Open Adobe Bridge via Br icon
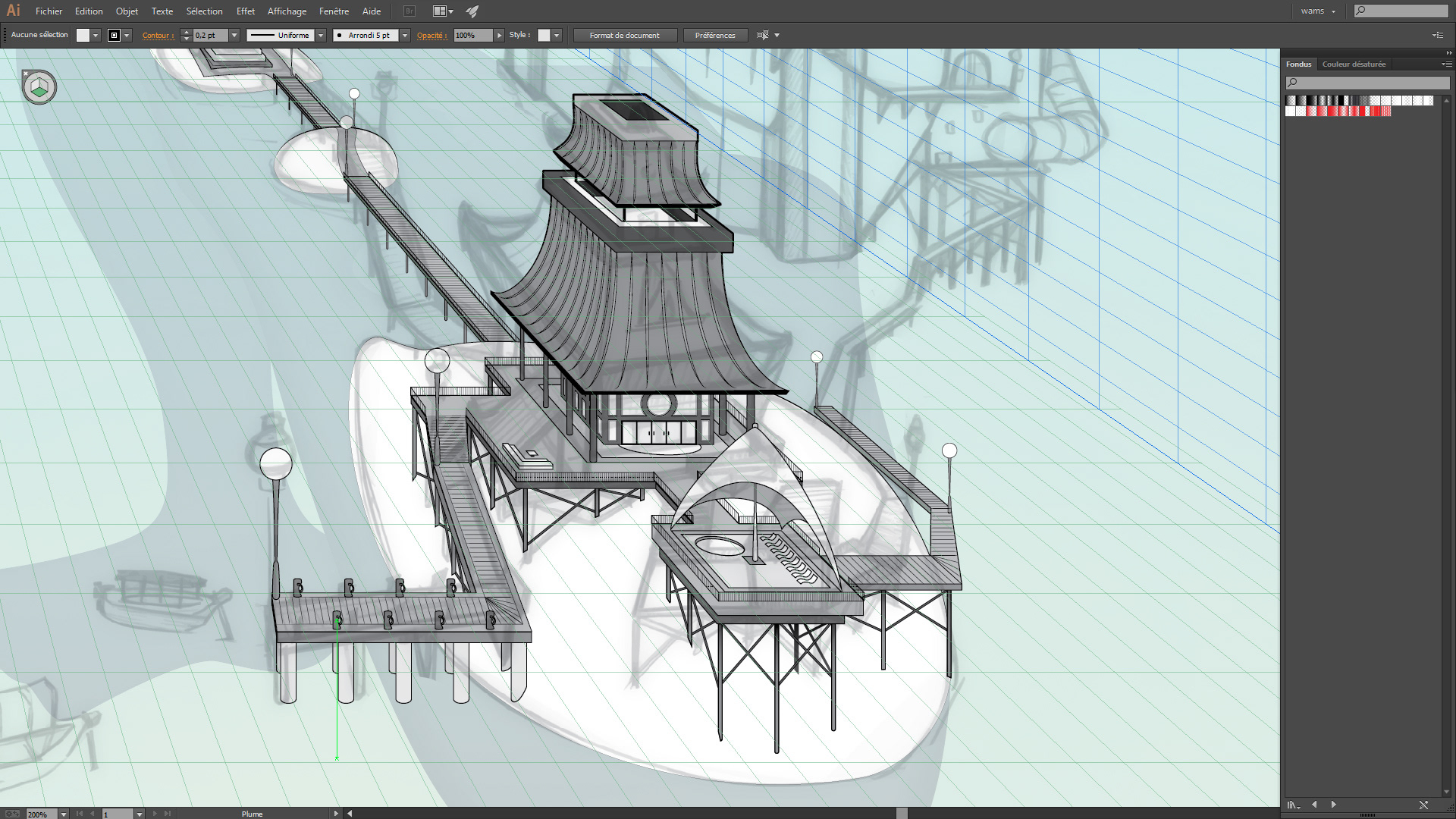The height and width of the screenshot is (819, 1456). pos(409,11)
